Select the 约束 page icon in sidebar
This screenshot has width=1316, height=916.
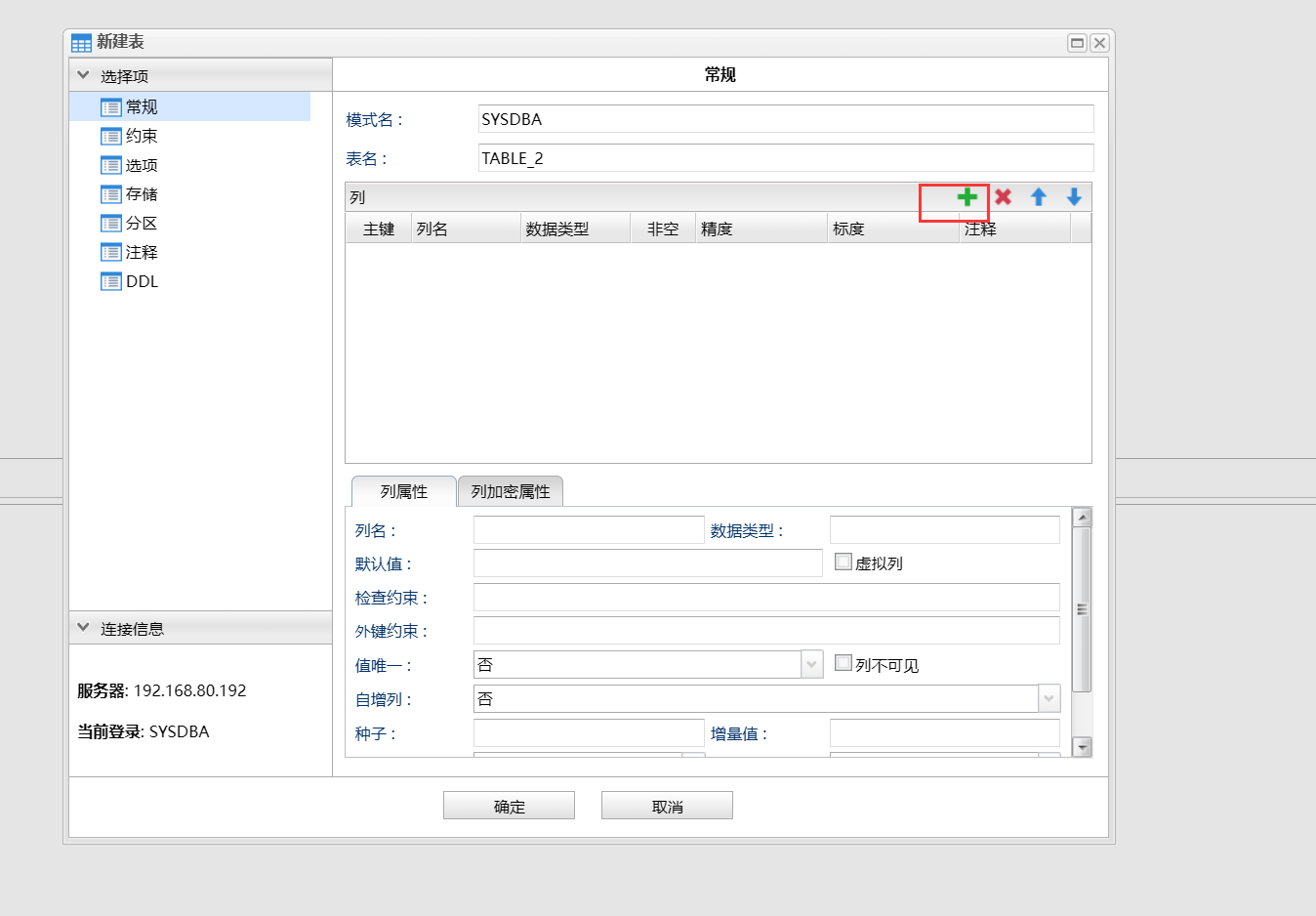[111, 135]
